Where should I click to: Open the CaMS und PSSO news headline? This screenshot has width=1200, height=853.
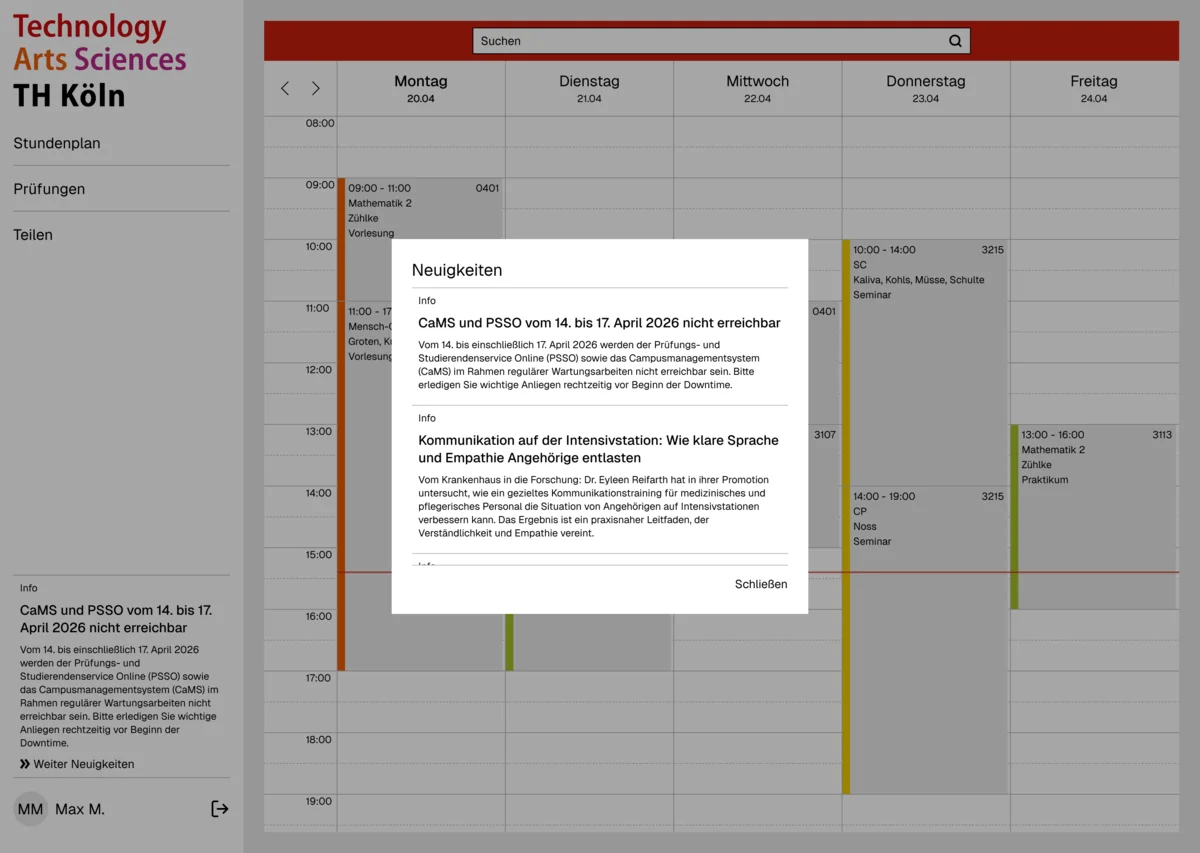coord(599,323)
